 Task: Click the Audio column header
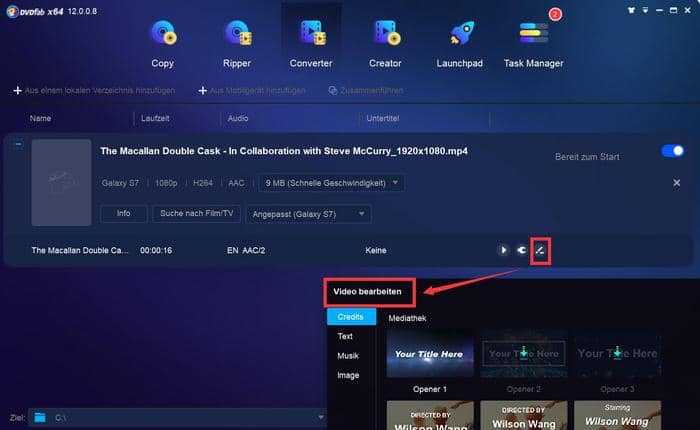[x=238, y=118]
